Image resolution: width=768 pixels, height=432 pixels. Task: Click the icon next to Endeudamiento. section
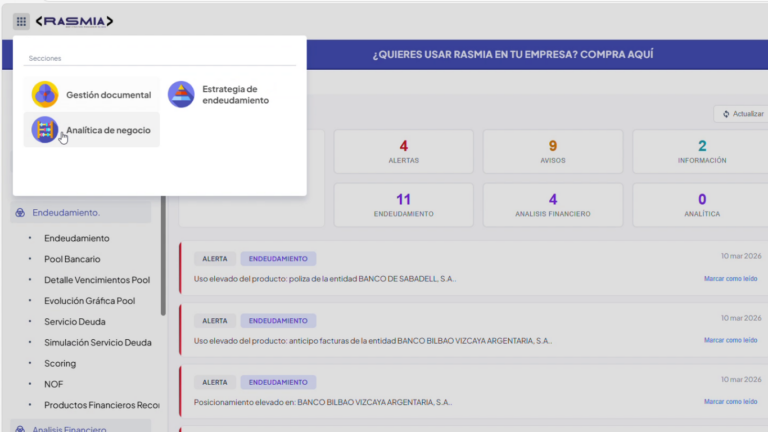[20, 213]
